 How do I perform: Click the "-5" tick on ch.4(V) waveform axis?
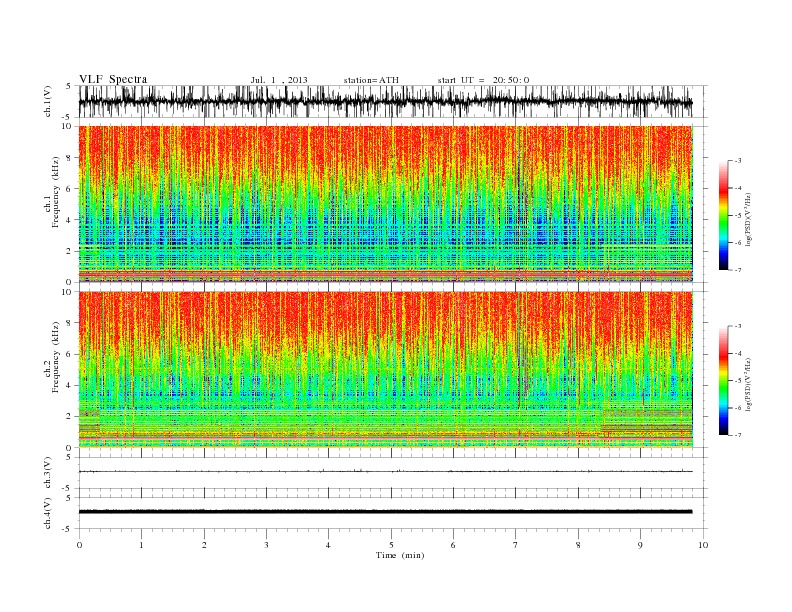pyautogui.click(x=67, y=529)
